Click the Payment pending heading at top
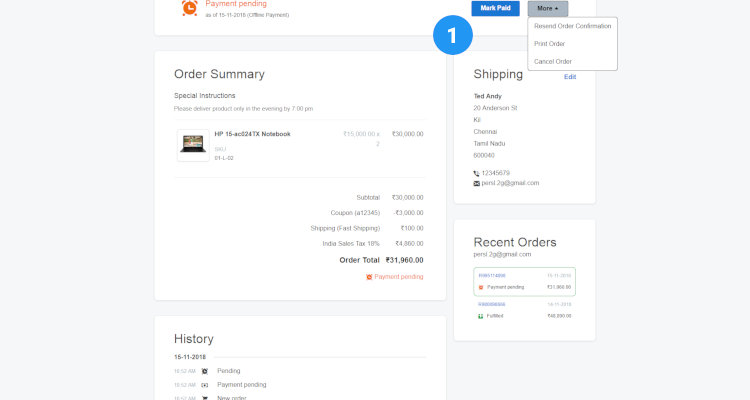 point(236,4)
